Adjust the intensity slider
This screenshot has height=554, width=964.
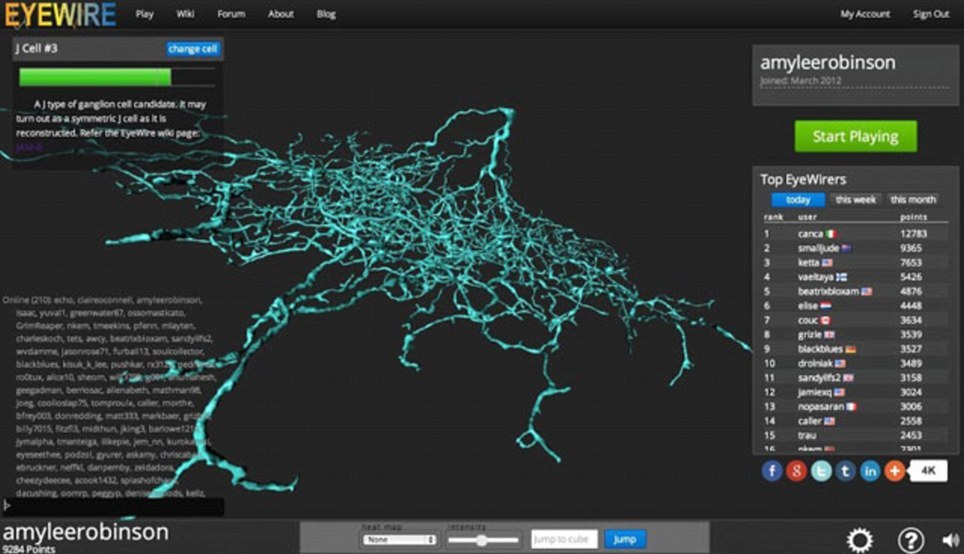click(483, 540)
